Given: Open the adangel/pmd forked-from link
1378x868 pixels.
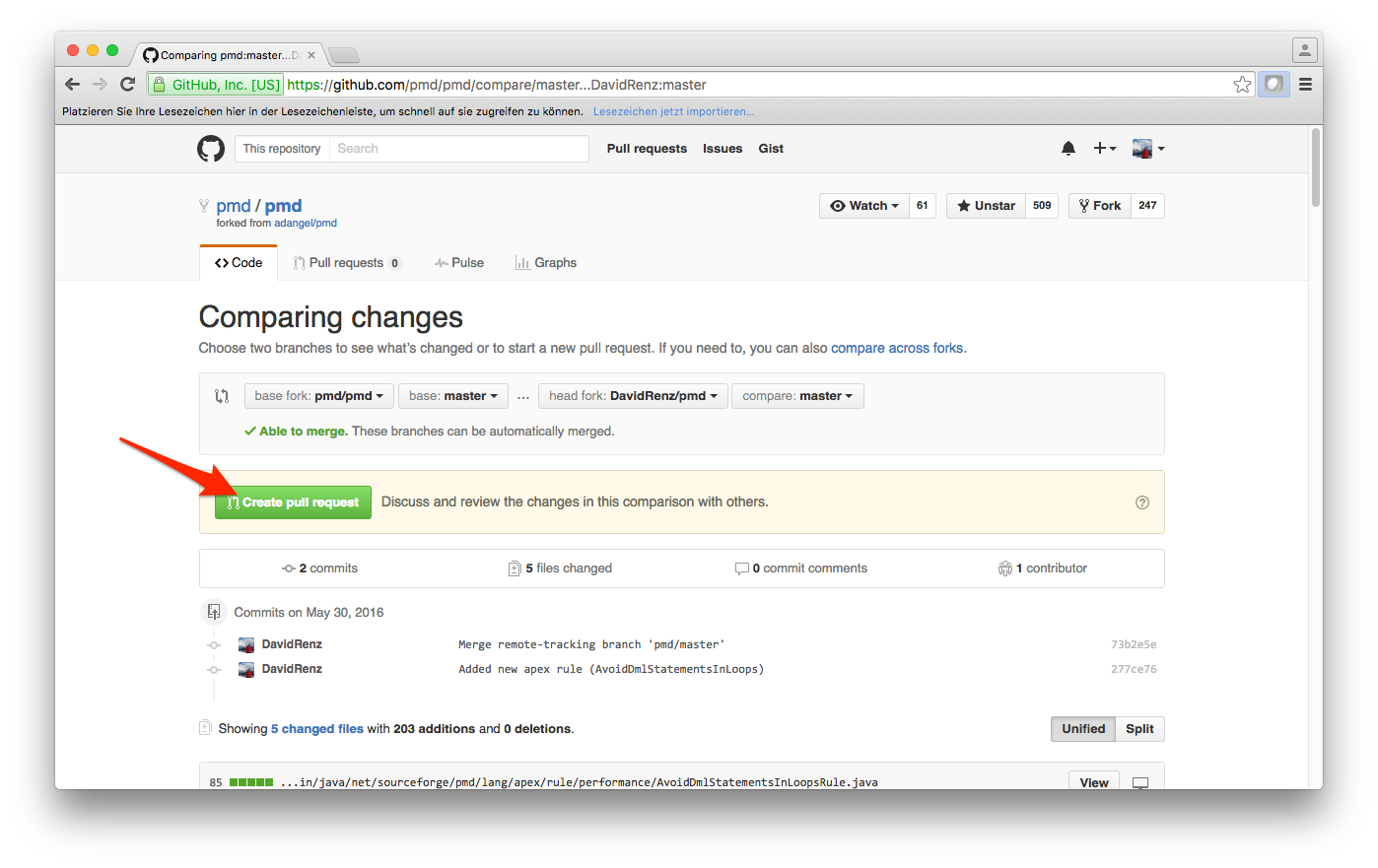Looking at the screenshot, I should [306, 224].
